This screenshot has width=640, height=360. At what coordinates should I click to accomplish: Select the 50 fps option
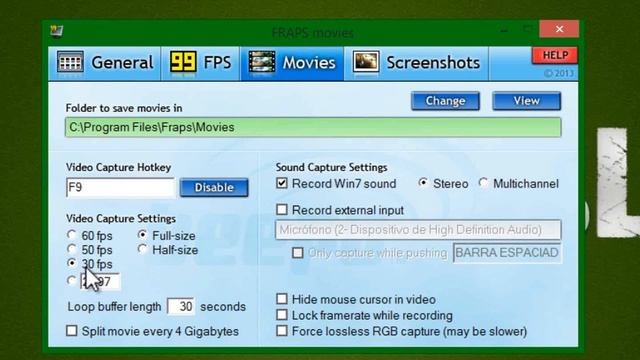[x=72, y=249]
